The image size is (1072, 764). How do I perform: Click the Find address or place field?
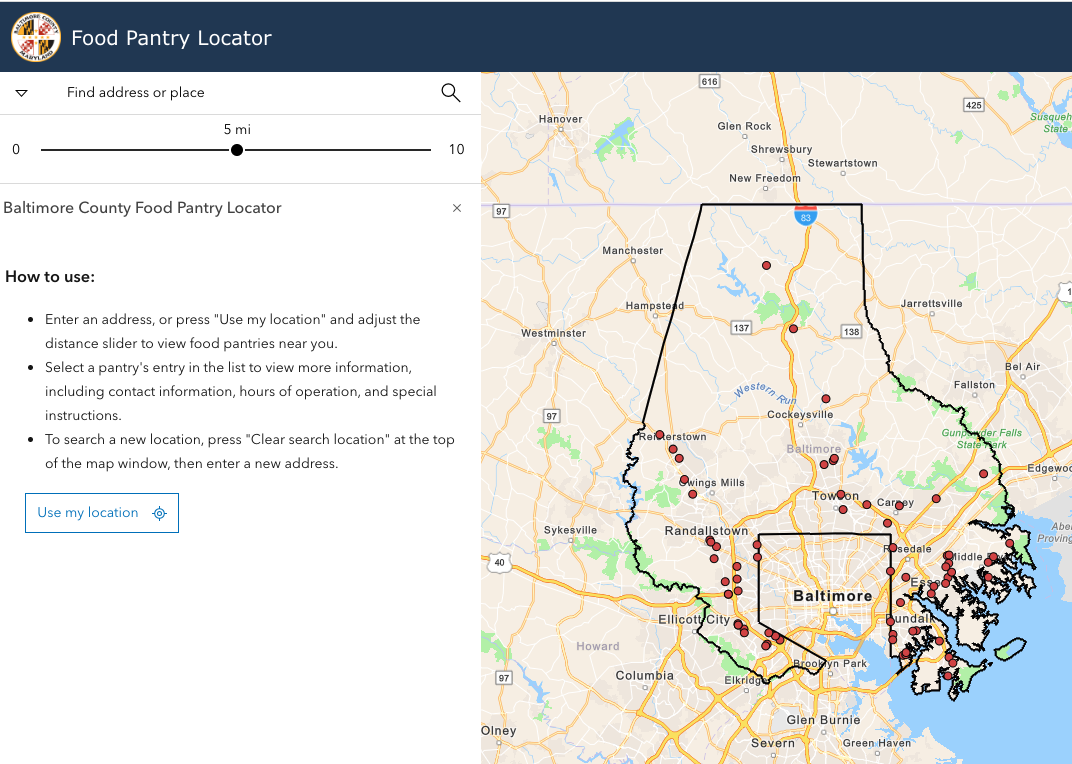point(200,92)
